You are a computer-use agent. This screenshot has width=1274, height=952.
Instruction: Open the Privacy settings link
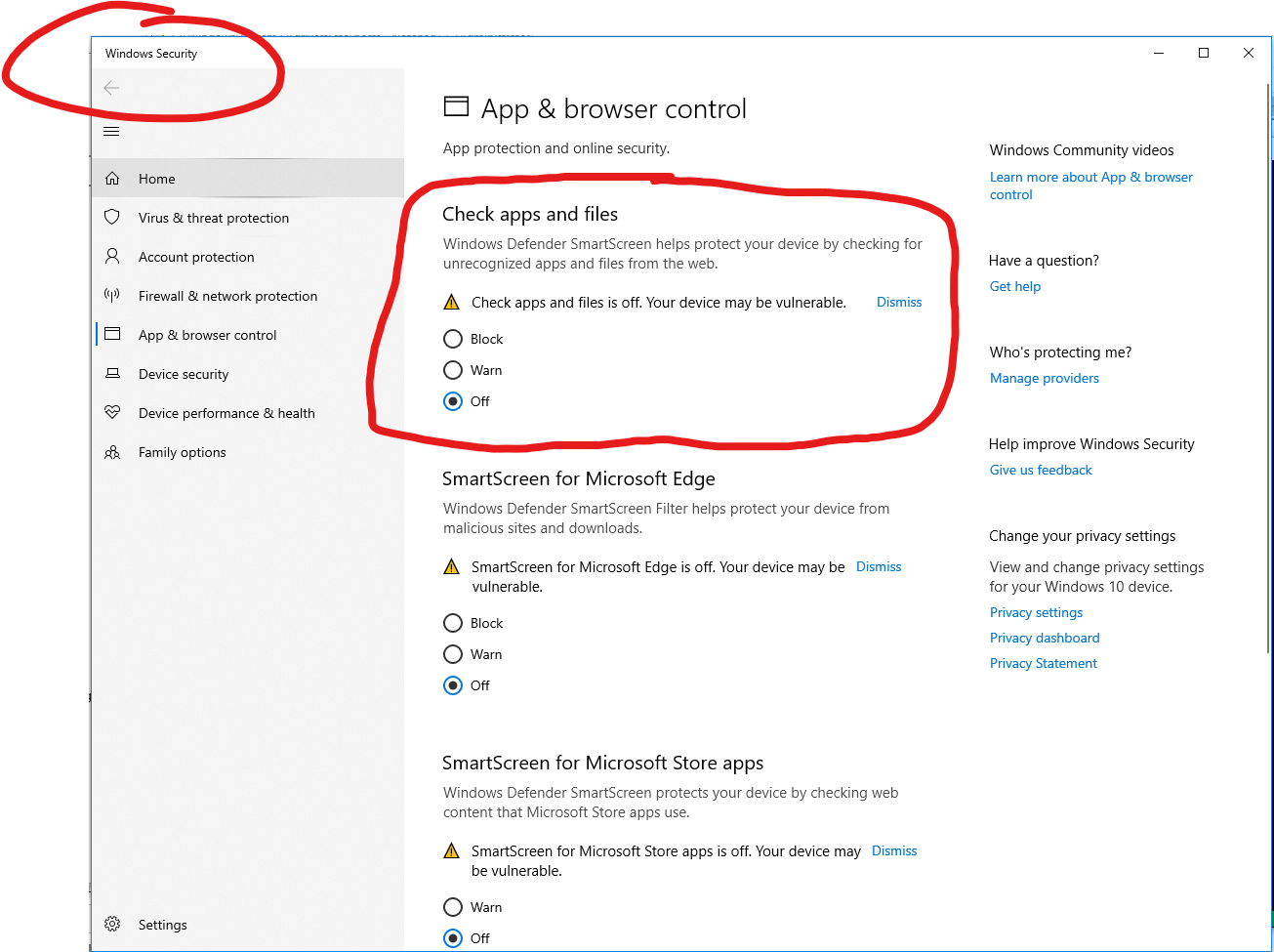[1036, 612]
